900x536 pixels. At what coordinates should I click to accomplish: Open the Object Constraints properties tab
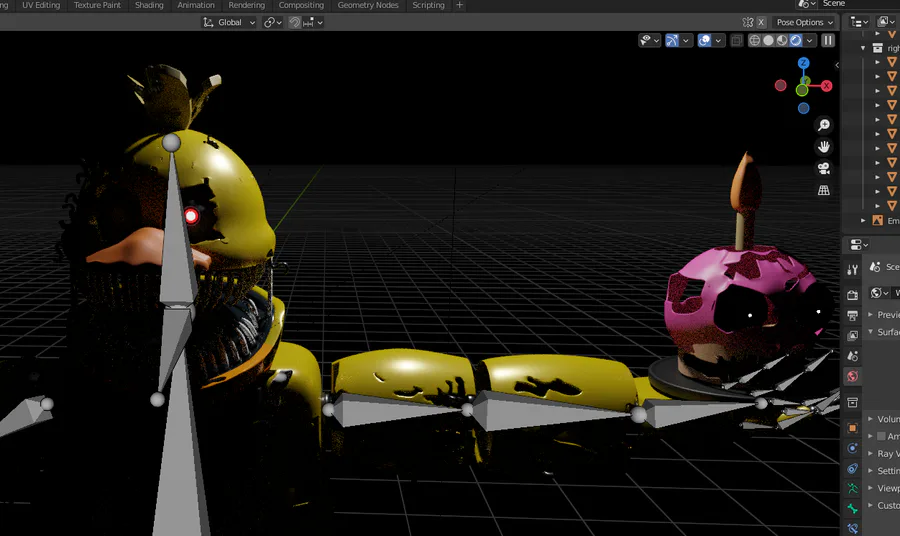pyautogui.click(x=852, y=469)
